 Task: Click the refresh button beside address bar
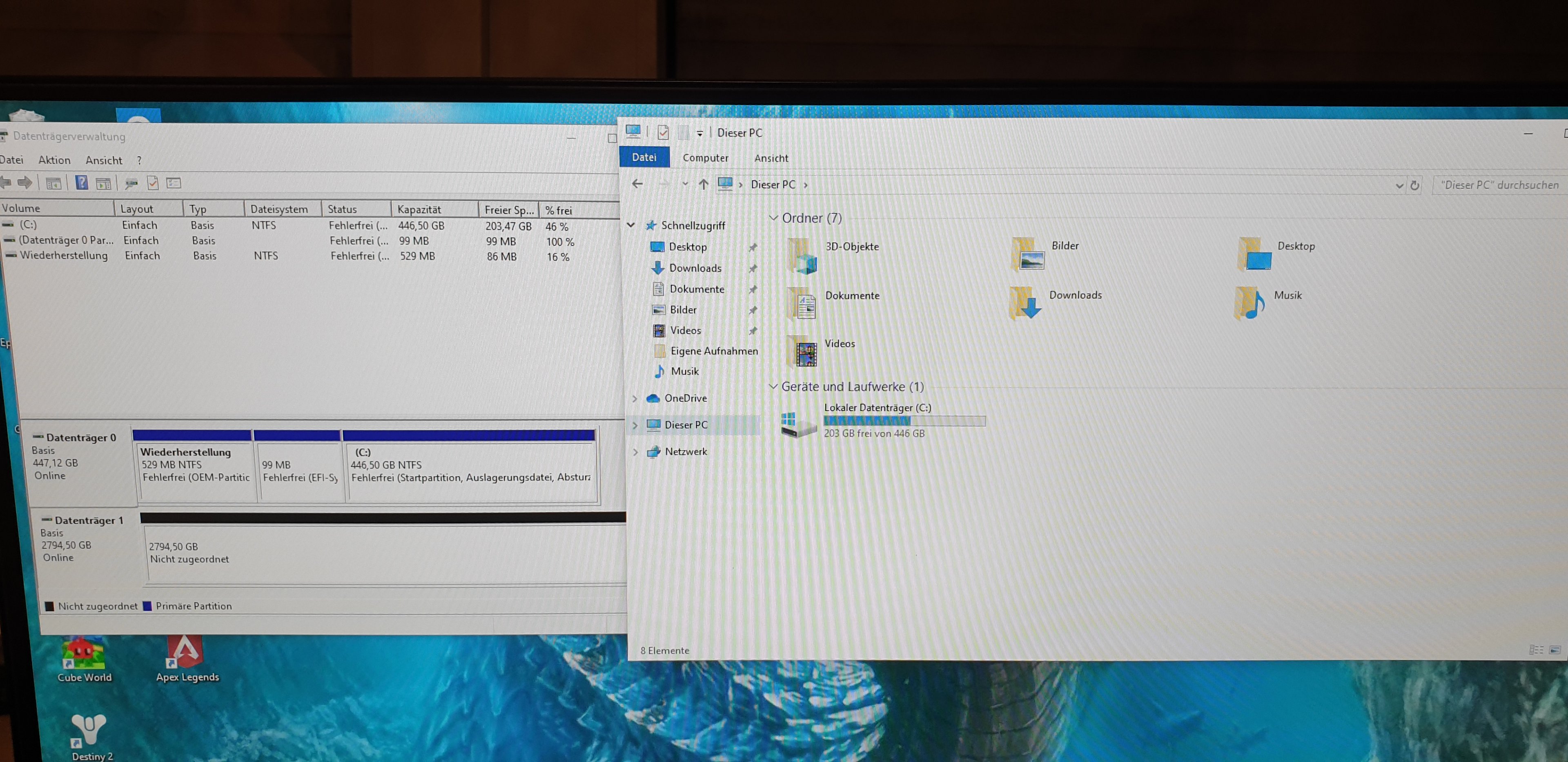click(x=1415, y=185)
